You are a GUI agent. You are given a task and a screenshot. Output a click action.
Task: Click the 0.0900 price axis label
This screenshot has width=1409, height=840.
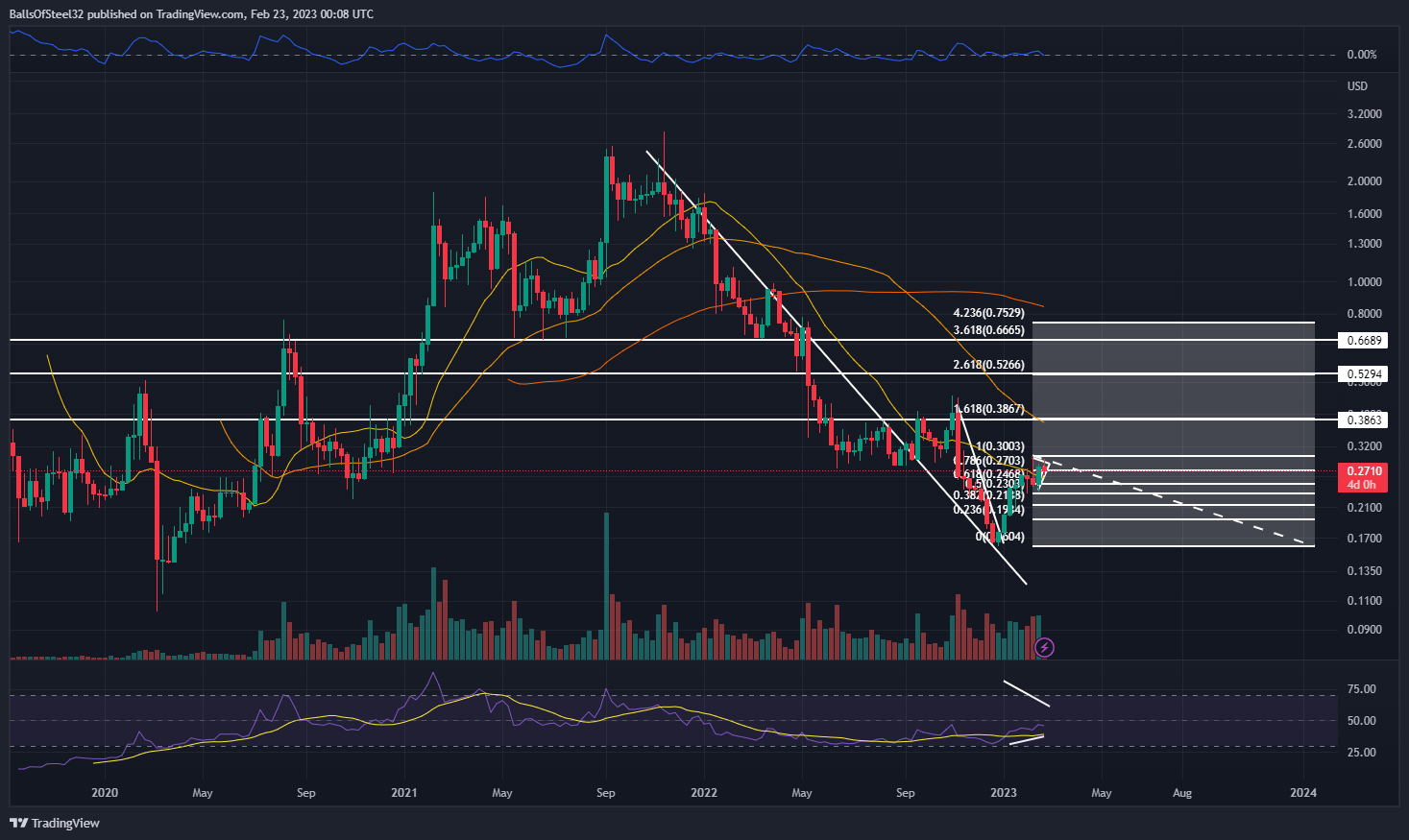click(x=1365, y=630)
